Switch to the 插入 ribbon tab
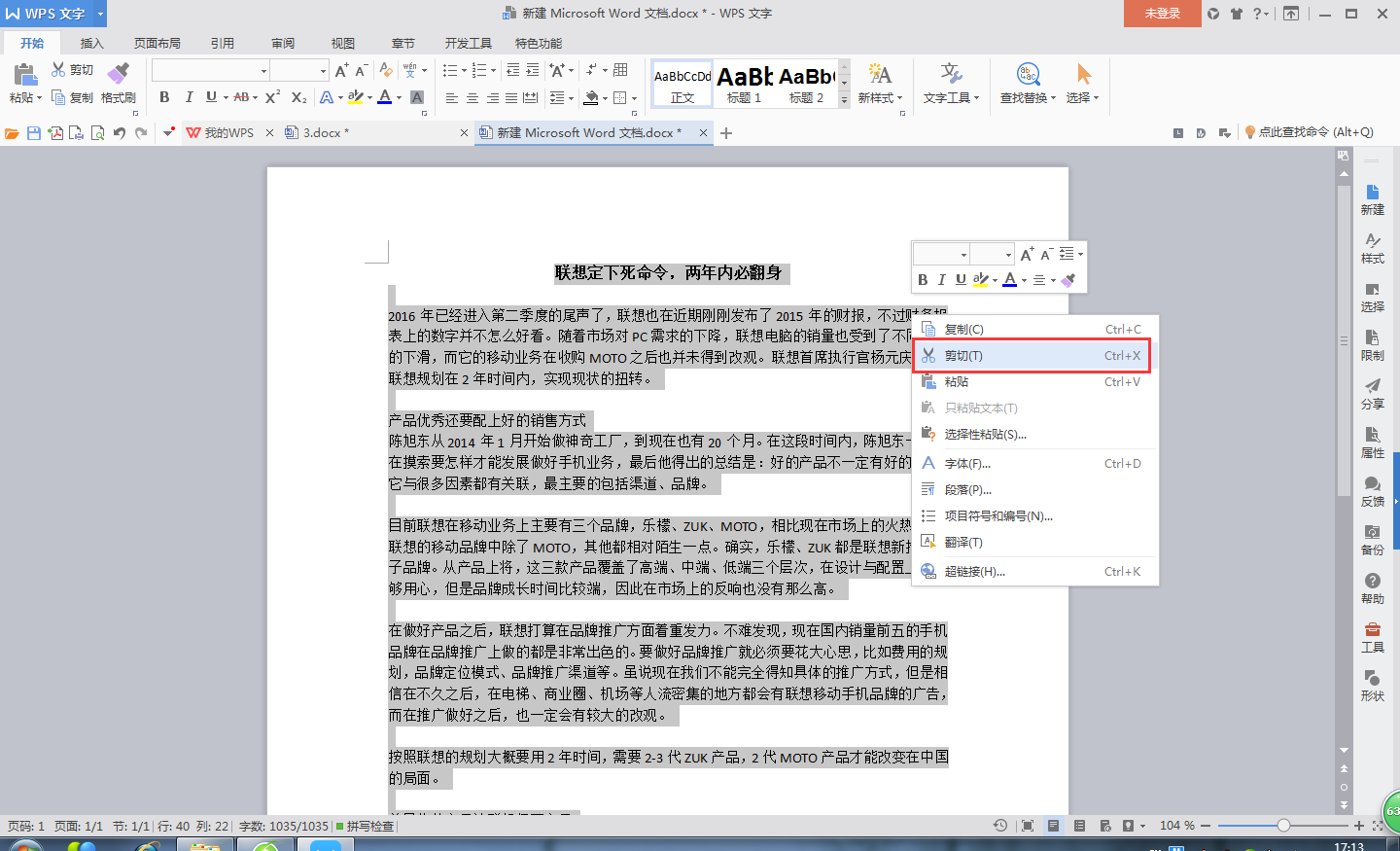1400x851 pixels. tap(91, 44)
